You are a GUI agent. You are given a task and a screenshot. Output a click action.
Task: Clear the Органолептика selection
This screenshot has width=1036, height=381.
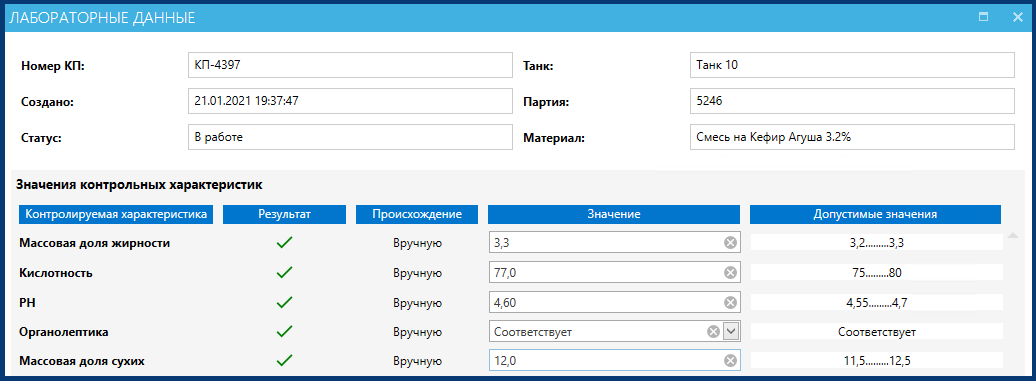coord(714,331)
